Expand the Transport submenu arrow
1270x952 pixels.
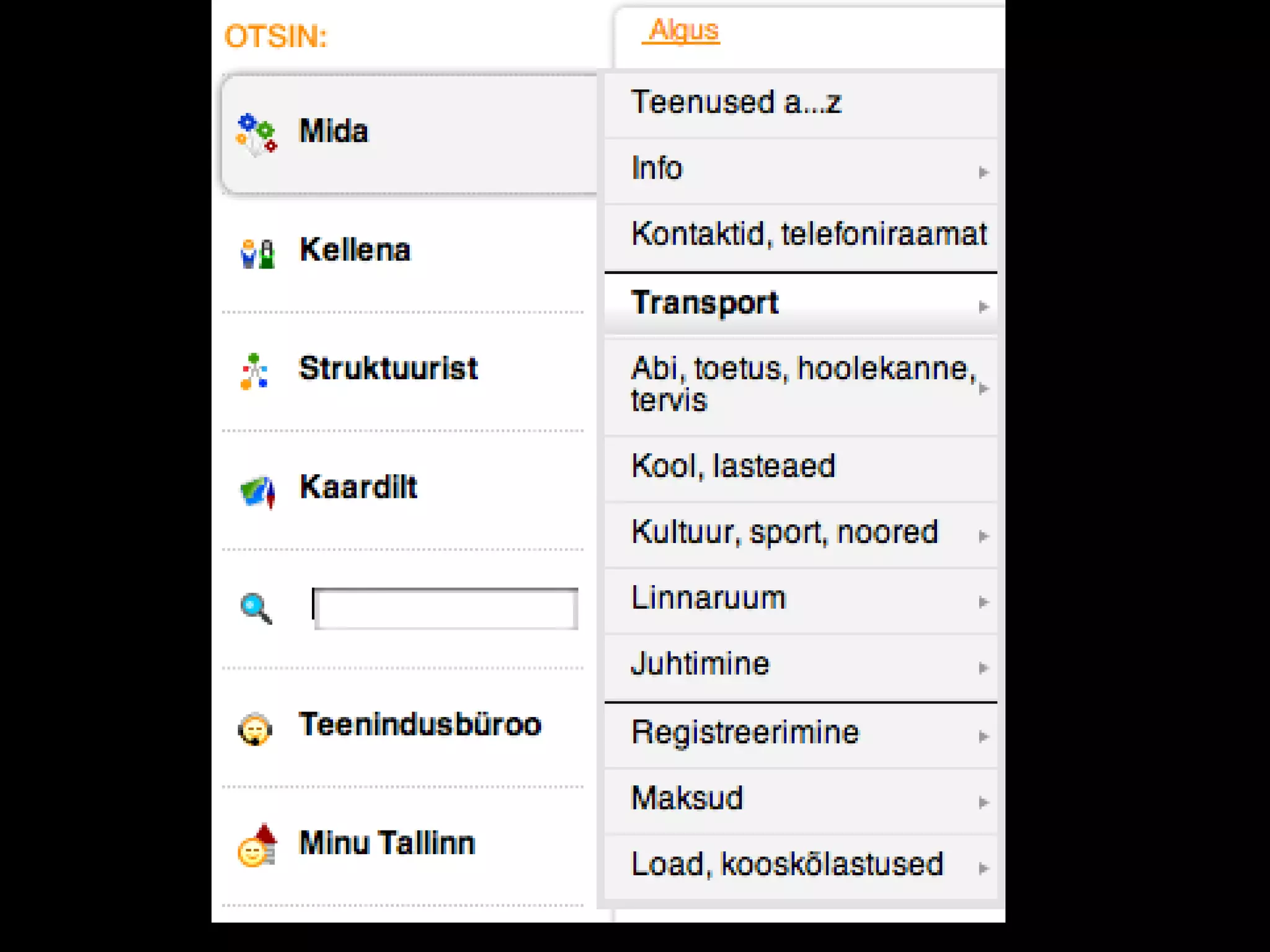click(983, 306)
